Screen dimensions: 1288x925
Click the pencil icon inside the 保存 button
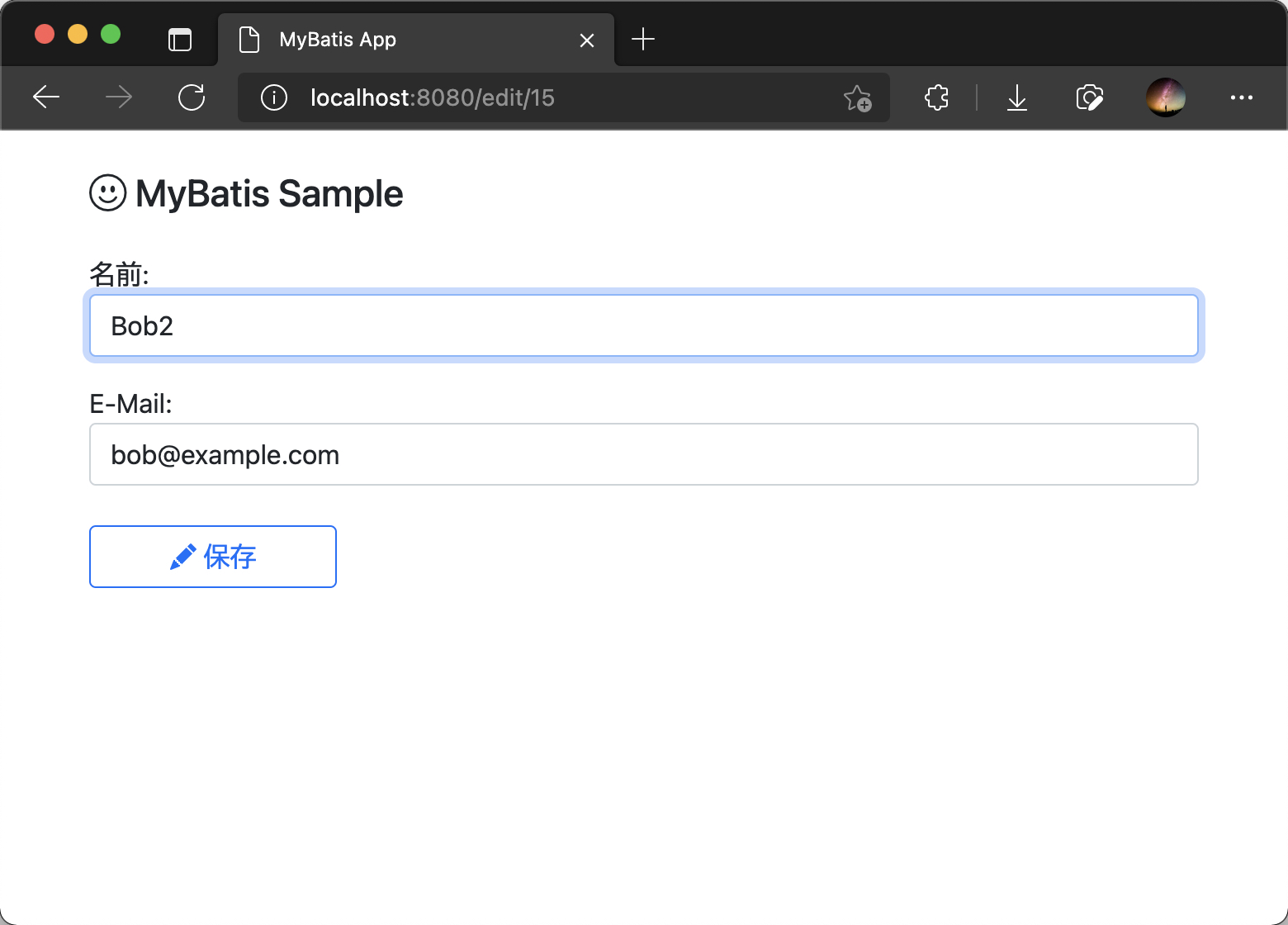coord(182,556)
